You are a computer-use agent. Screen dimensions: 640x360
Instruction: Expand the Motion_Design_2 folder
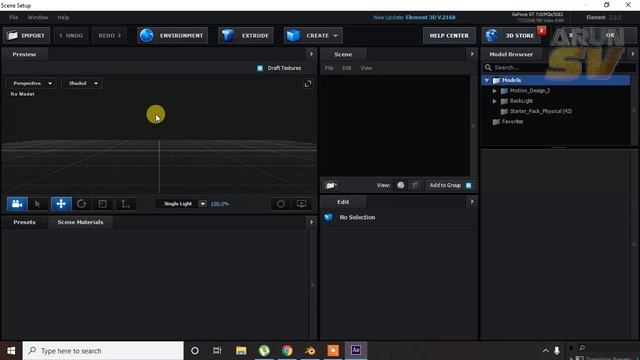494,91
